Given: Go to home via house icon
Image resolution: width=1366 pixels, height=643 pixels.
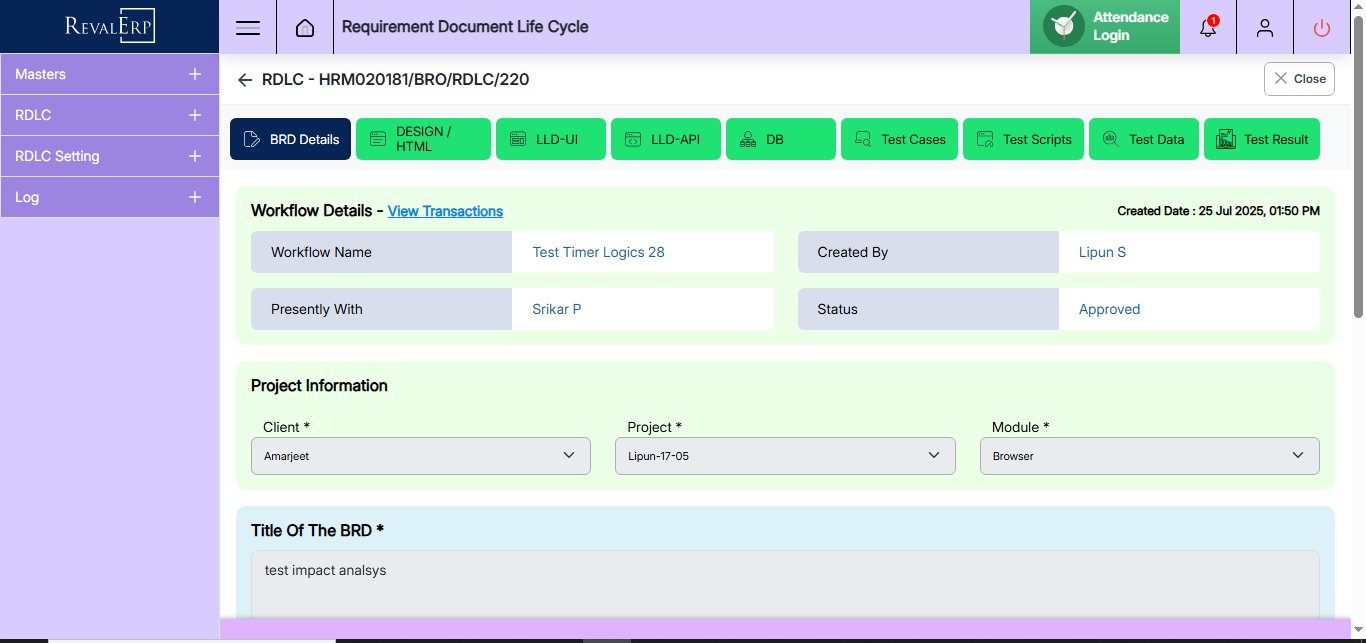Looking at the screenshot, I should point(305,28).
